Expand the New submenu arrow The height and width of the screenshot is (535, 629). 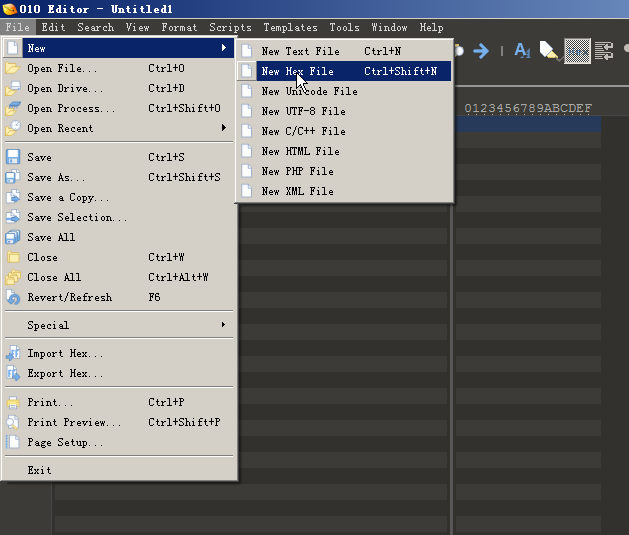[x=224, y=48]
